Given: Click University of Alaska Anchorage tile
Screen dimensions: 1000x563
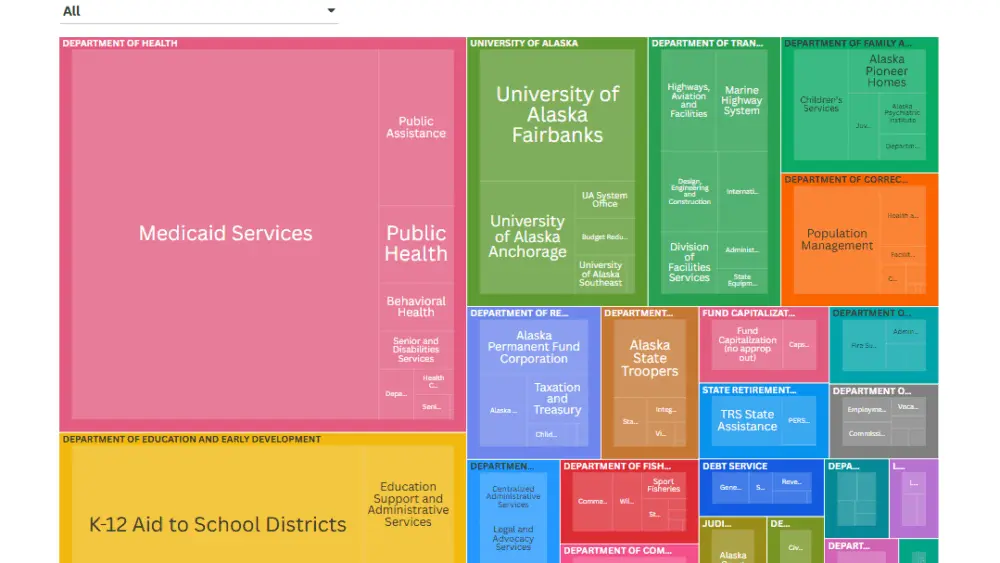Looking at the screenshot, I should pyautogui.click(x=527, y=236).
